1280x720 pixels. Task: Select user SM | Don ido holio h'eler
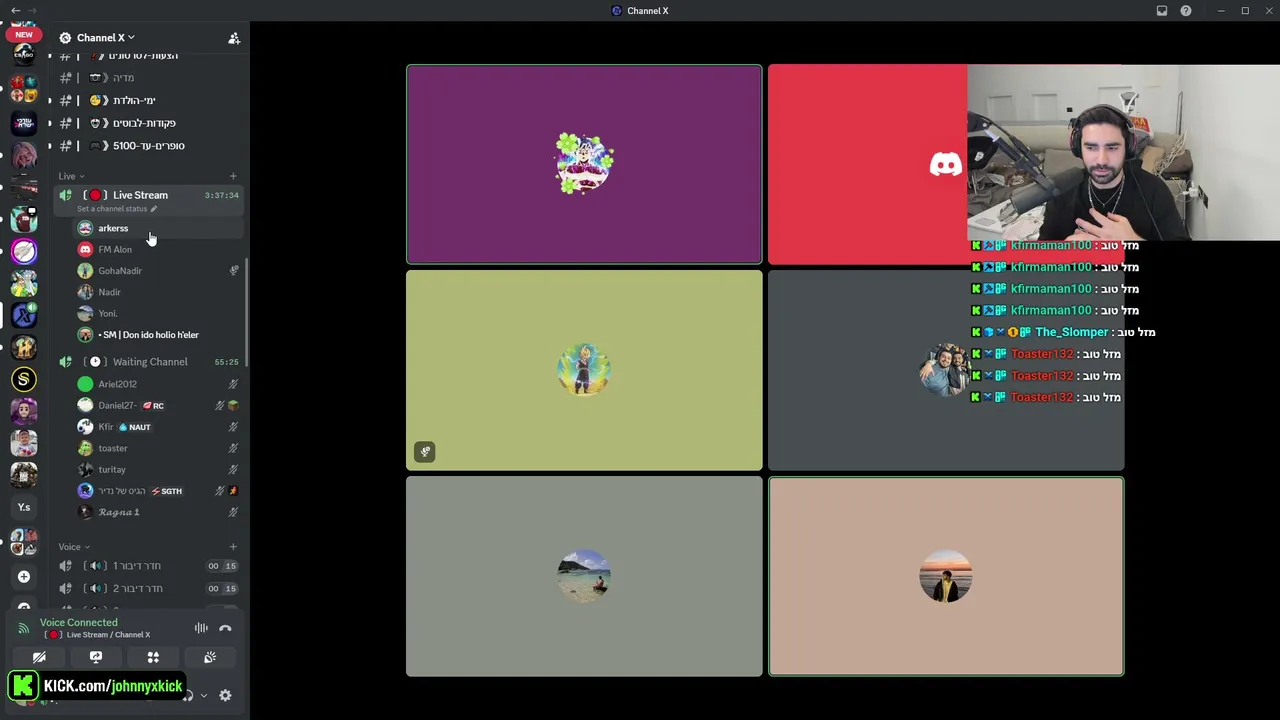[x=160, y=335]
